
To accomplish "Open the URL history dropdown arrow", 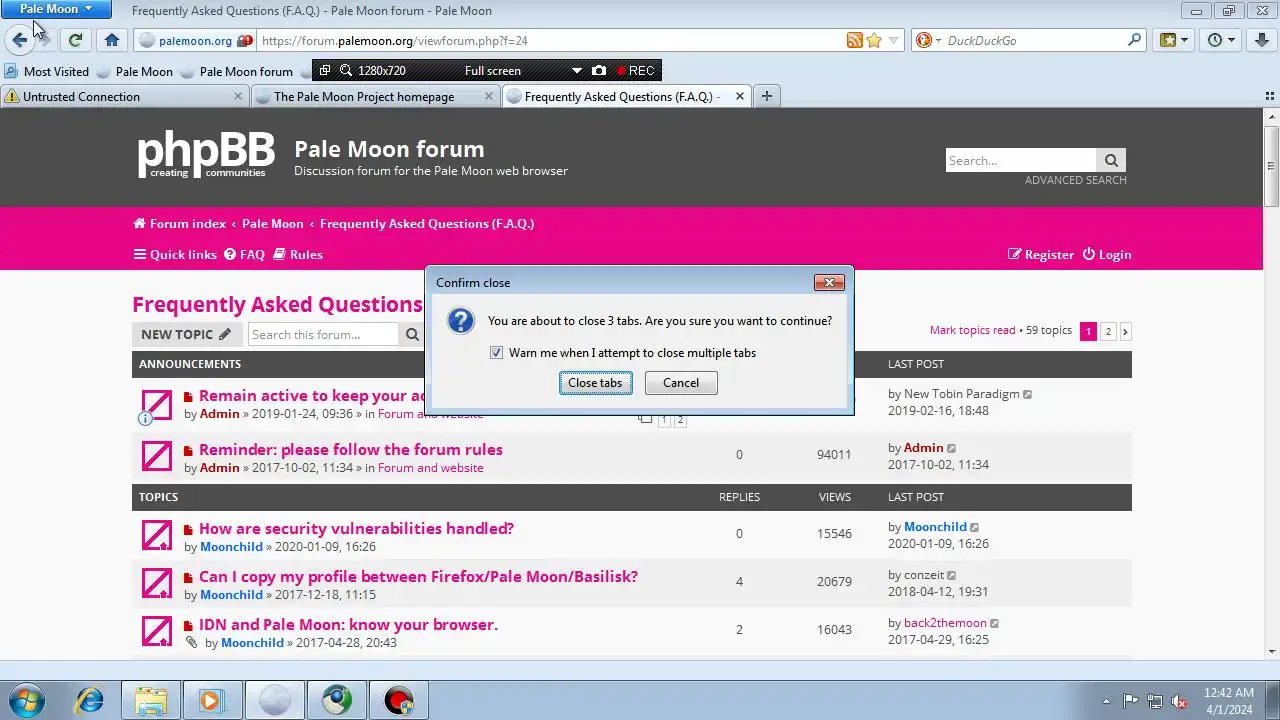I will click(894, 40).
